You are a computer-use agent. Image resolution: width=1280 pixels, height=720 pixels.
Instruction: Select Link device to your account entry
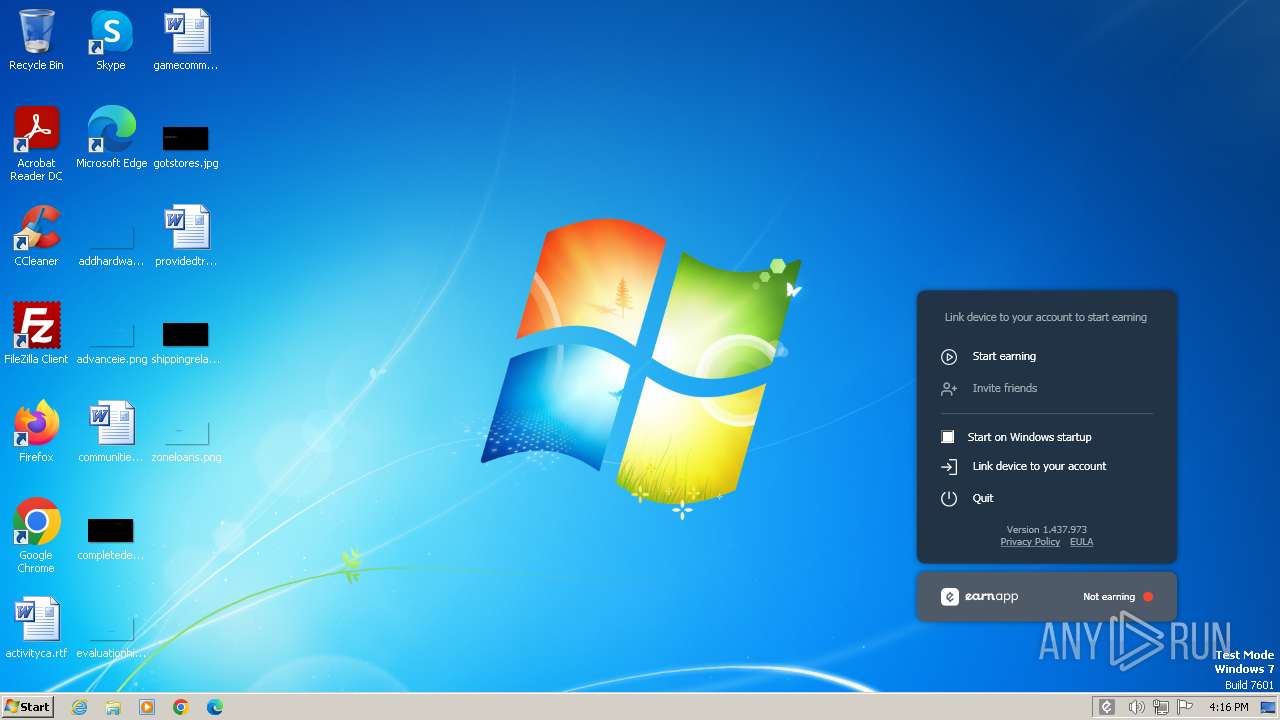[x=1039, y=466]
